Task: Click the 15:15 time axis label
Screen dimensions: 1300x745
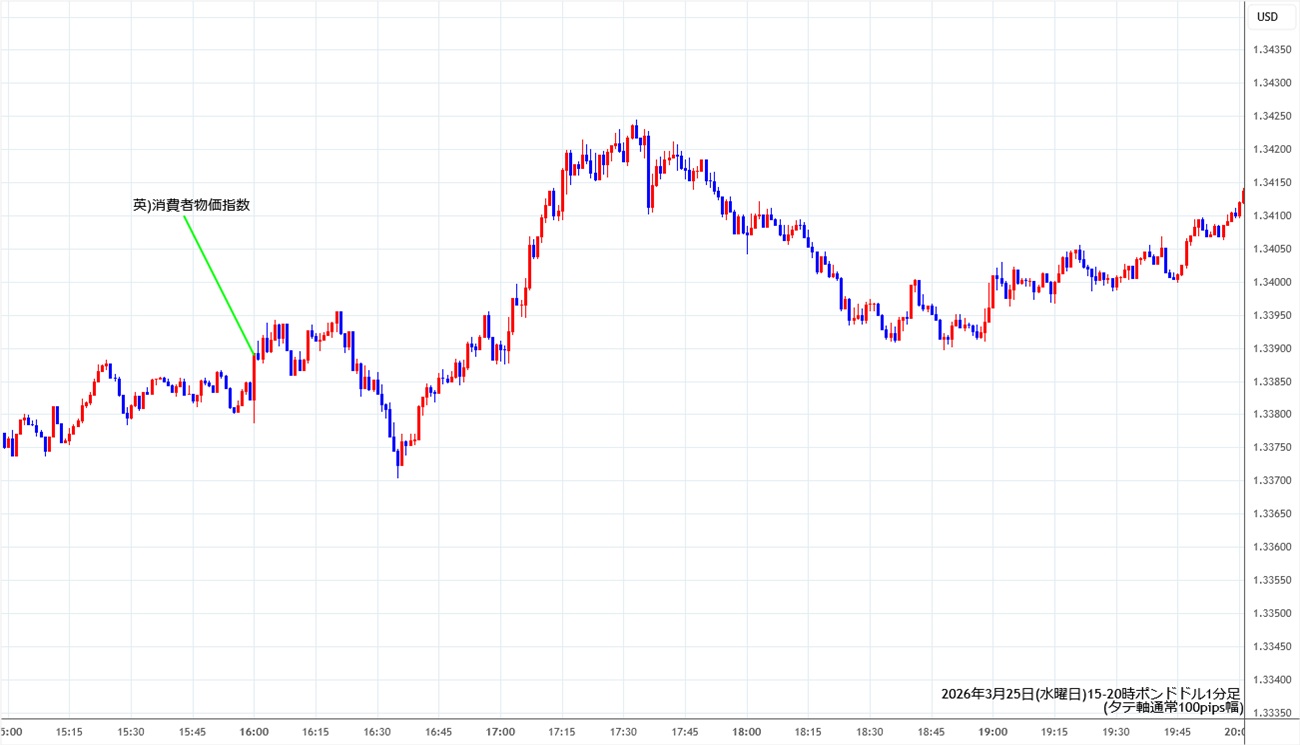Action: pyautogui.click(x=69, y=732)
